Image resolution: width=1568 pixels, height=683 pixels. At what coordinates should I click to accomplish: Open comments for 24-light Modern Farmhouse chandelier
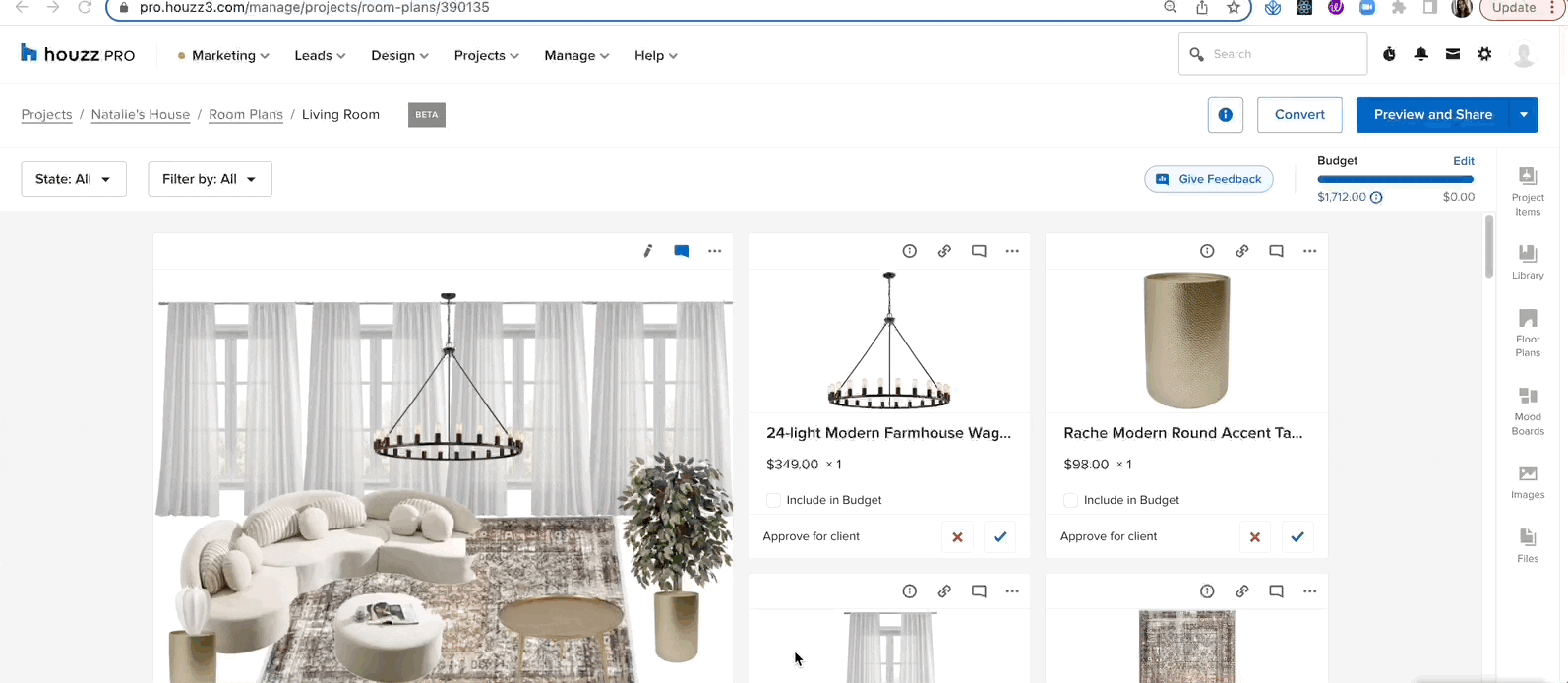pyautogui.click(x=979, y=251)
